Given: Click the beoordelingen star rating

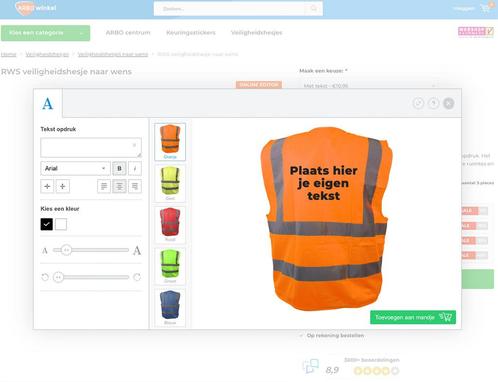Looking at the screenshot, I should click(376, 371).
